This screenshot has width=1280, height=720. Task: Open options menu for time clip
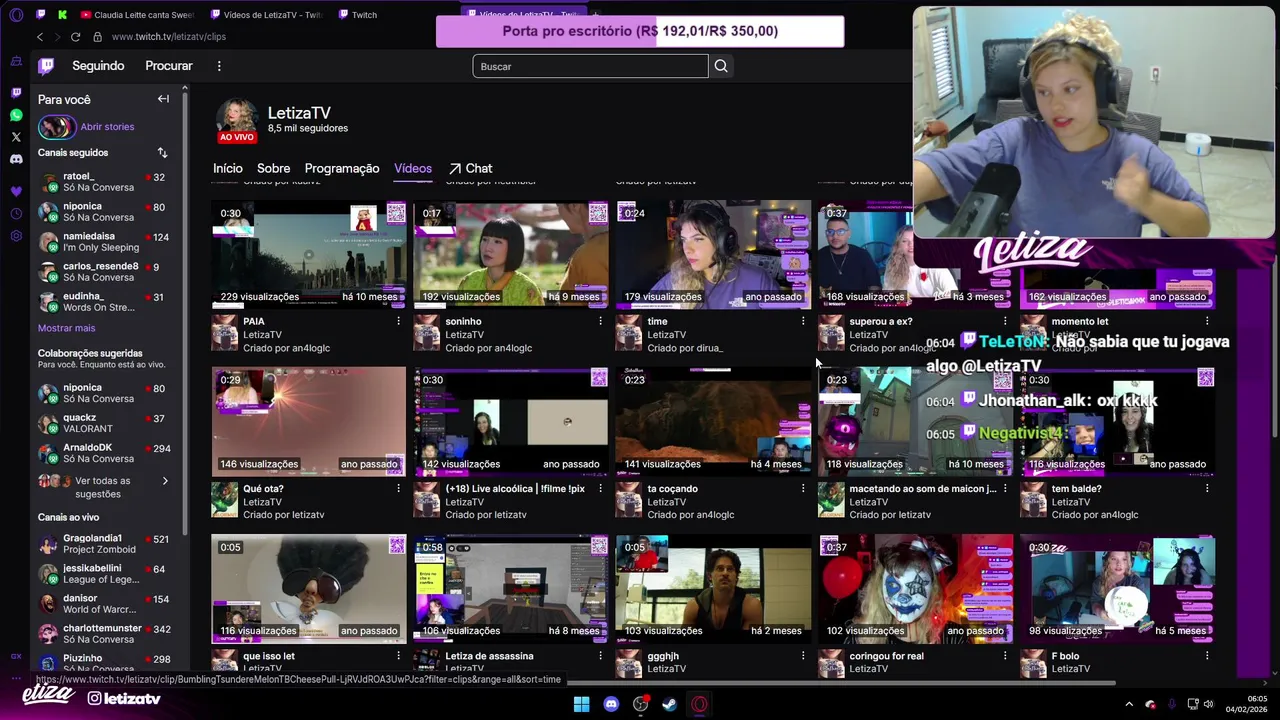(x=802, y=321)
